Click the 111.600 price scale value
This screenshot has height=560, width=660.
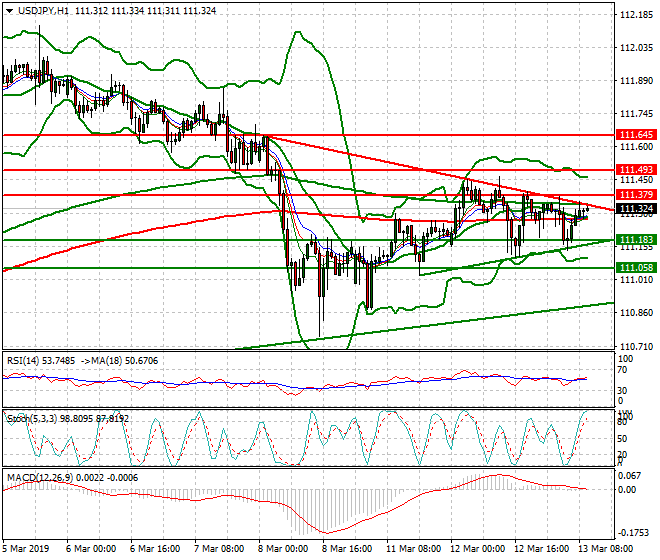pos(637,147)
